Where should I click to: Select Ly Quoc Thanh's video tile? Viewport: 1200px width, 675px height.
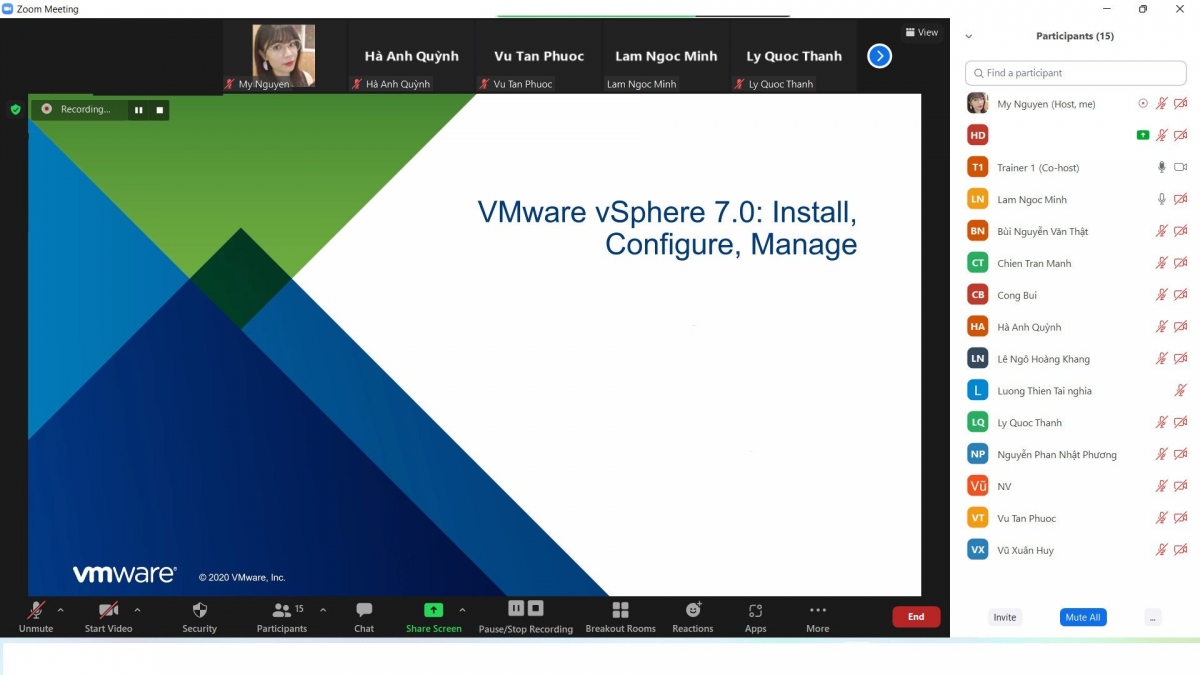794,57
